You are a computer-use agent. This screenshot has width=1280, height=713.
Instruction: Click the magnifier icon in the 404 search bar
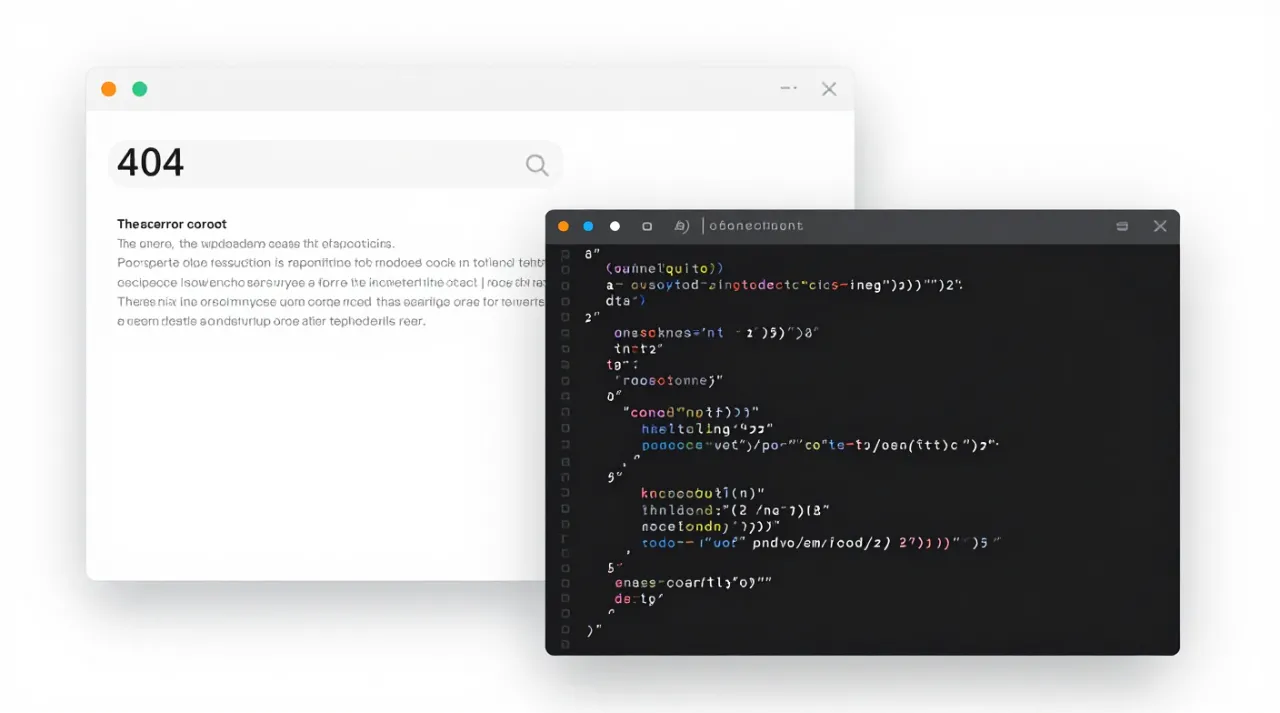537,166
